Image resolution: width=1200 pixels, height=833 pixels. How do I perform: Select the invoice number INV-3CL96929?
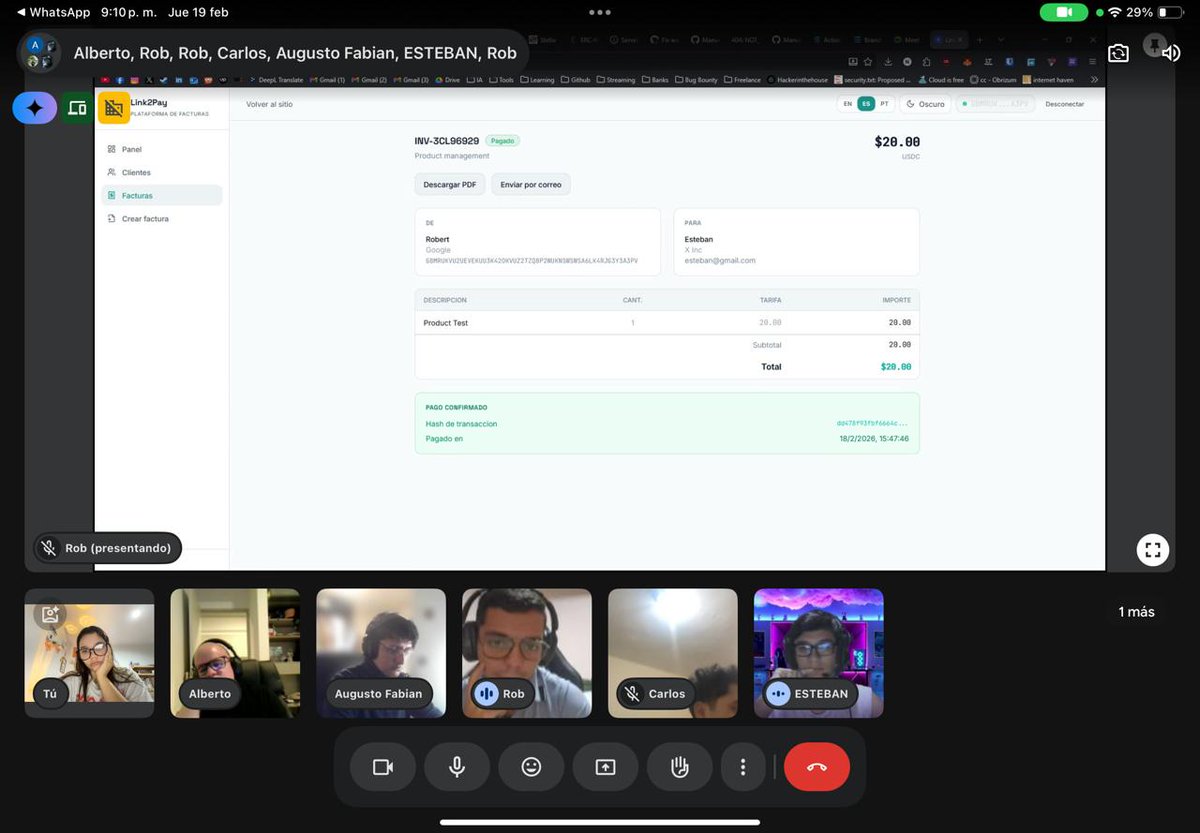[x=446, y=141]
